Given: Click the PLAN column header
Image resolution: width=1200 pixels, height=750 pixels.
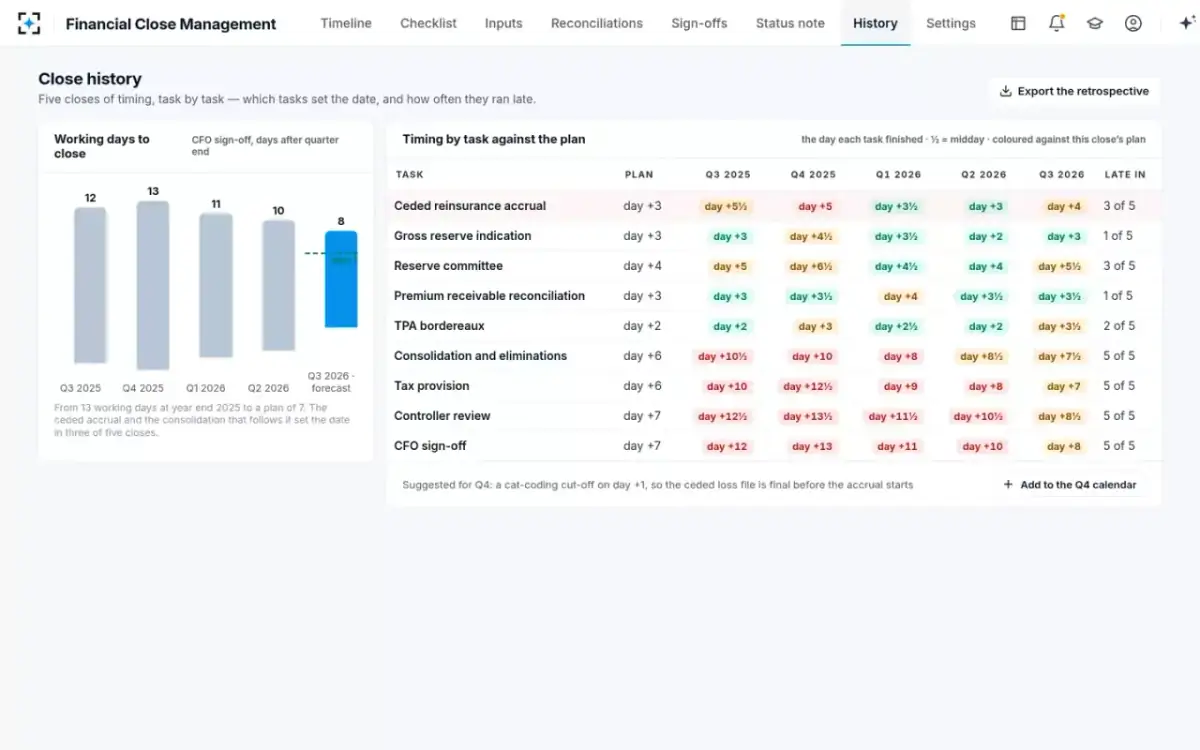Looking at the screenshot, I should click(x=639, y=175).
